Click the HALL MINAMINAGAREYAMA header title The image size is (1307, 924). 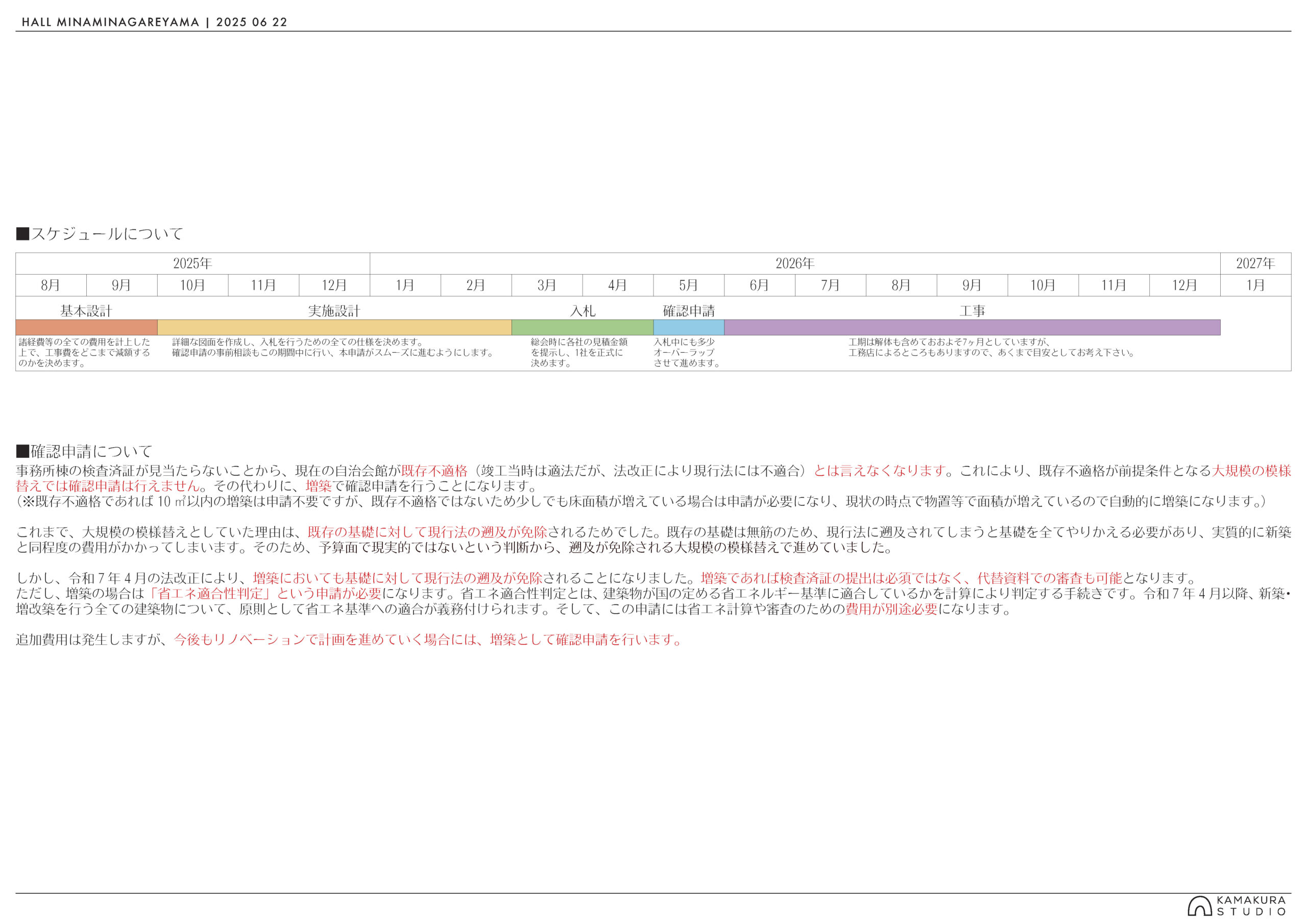coord(110,22)
